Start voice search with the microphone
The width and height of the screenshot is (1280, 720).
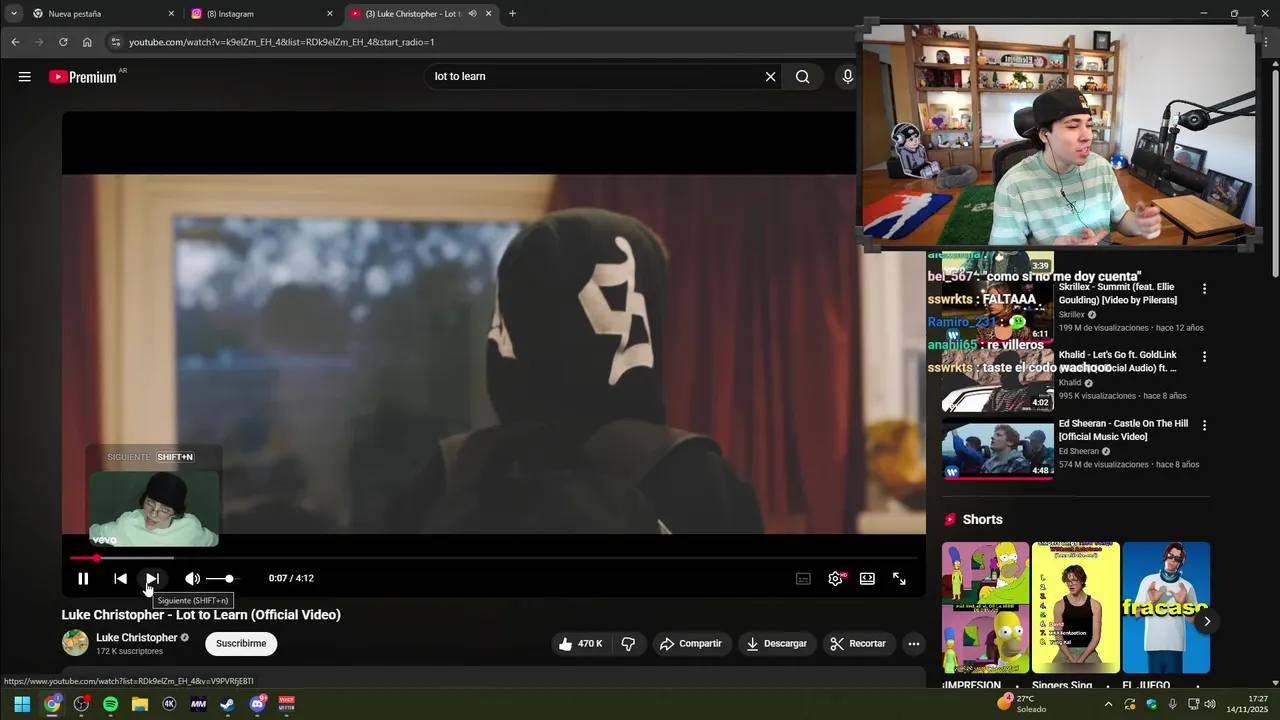[848, 76]
